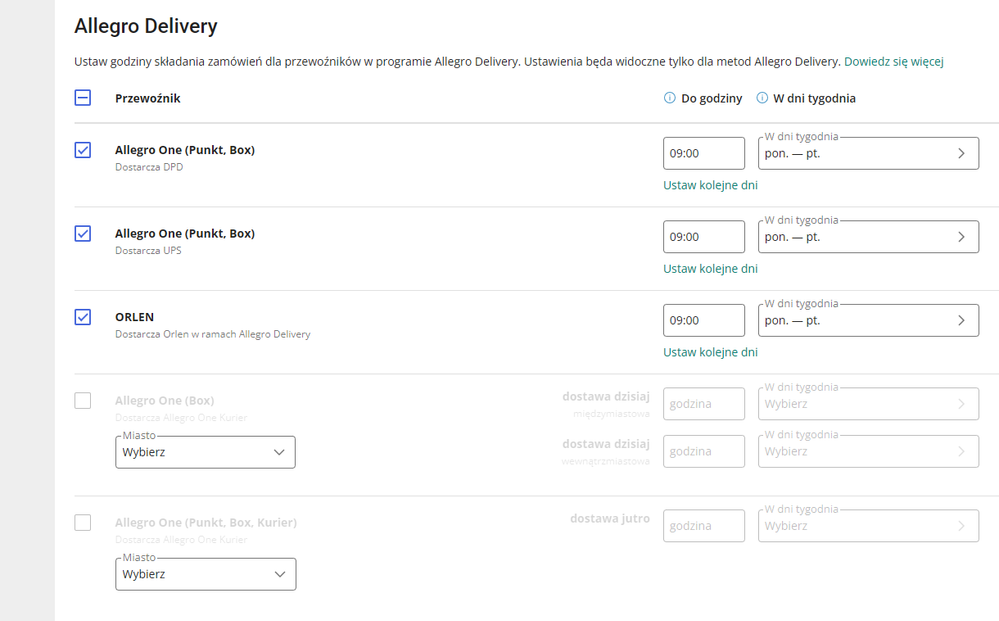Open weekdays selector for ORLEN row
The image size is (999, 621).
coord(868,320)
